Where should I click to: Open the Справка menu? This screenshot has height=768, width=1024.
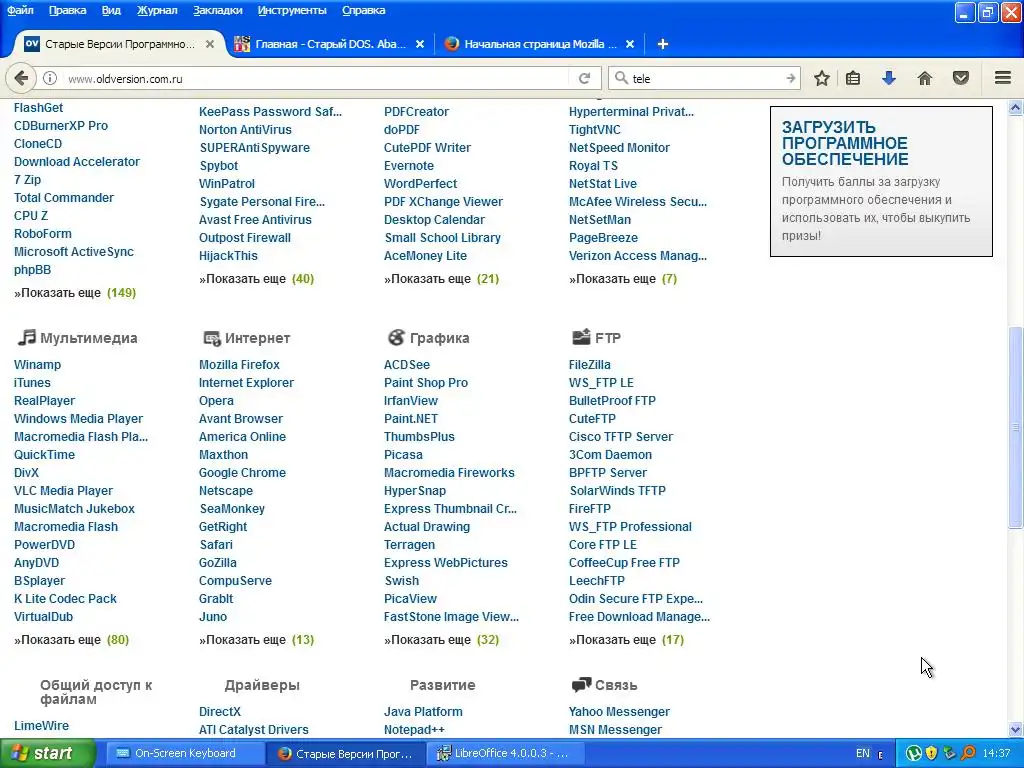click(x=363, y=10)
